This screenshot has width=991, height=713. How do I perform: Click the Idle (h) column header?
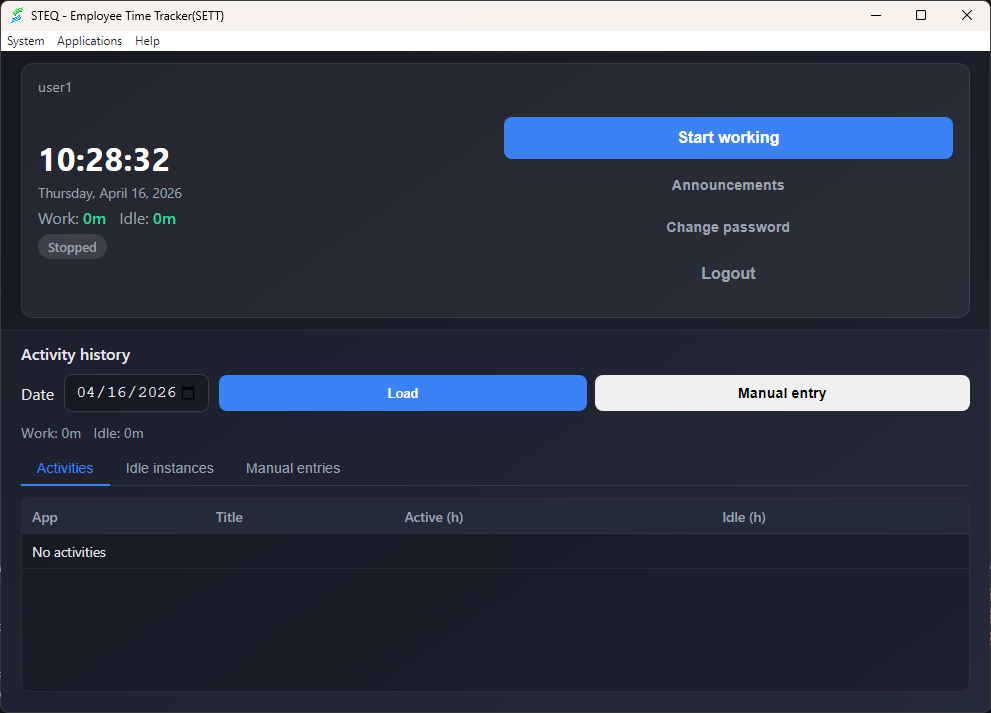[x=744, y=518]
